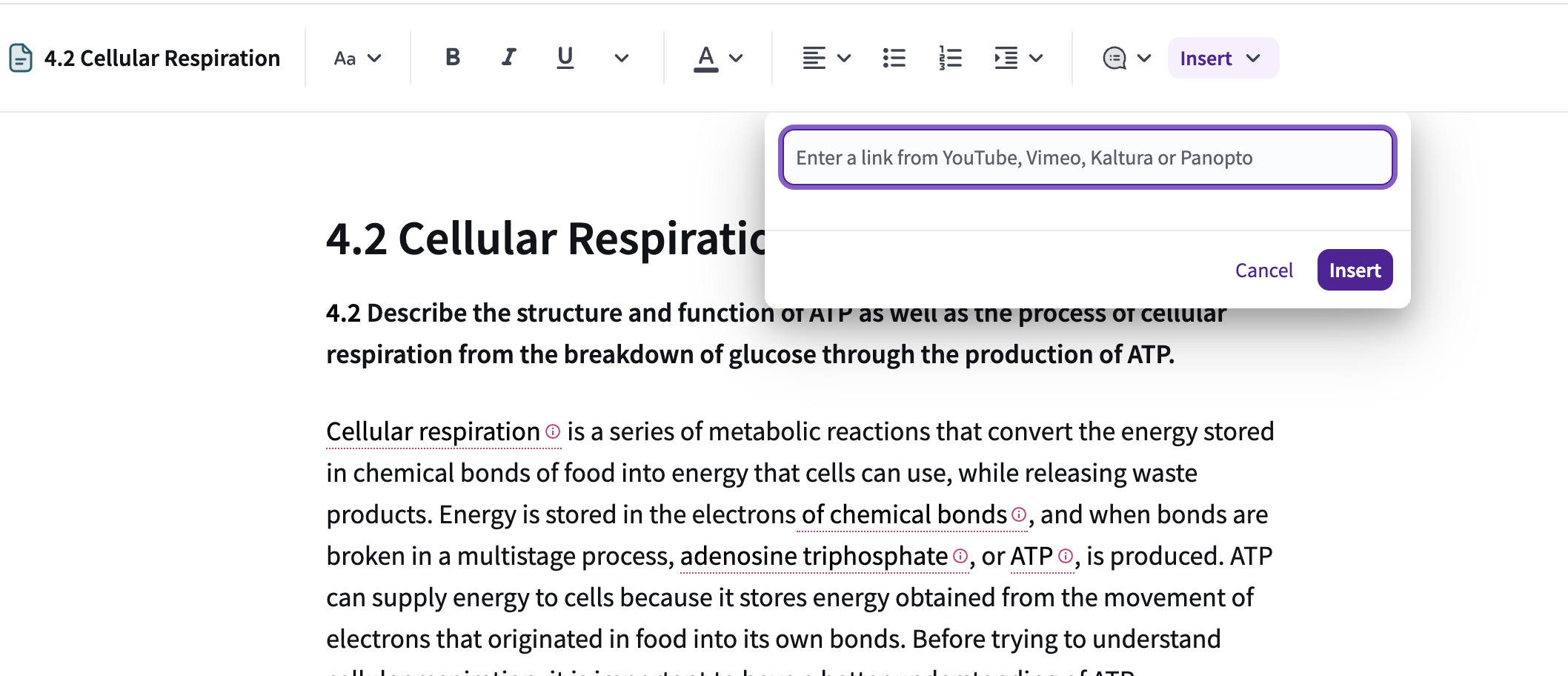Toggle italic formatting
The height and width of the screenshot is (676, 1568).
[x=508, y=57]
